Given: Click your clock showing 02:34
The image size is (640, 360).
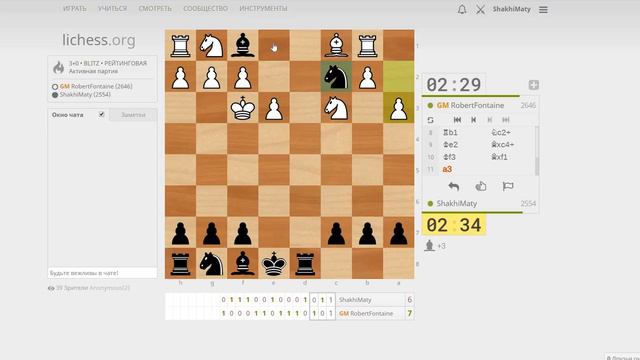Looking at the screenshot, I should [453, 225].
